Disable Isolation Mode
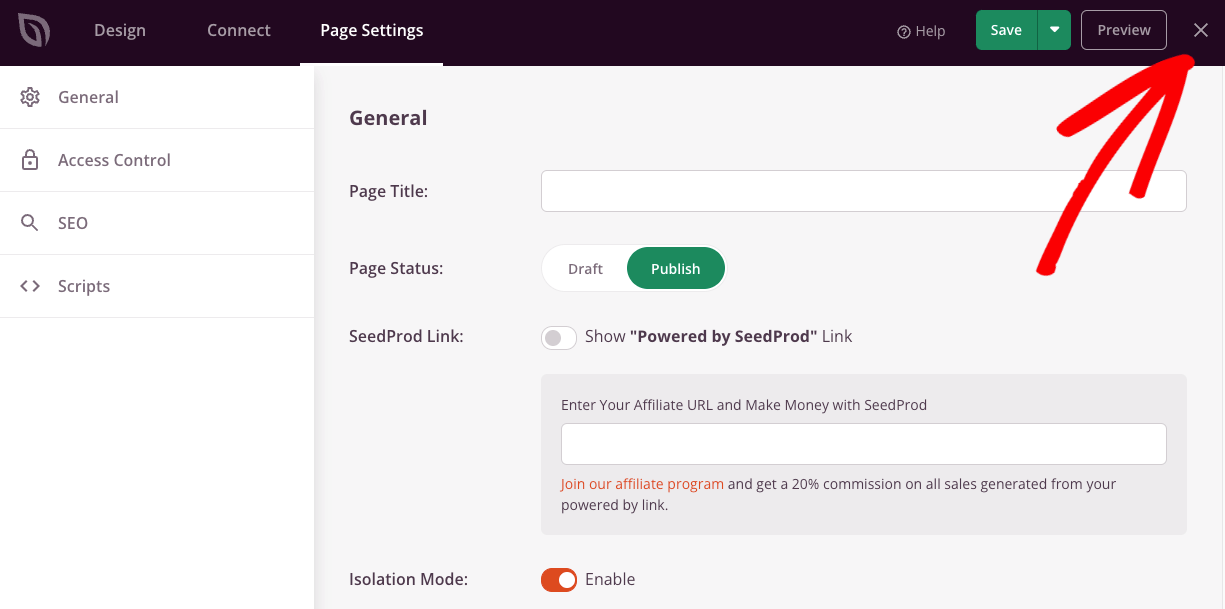Screen dimensions: 1225x609 click(x=558, y=579)
